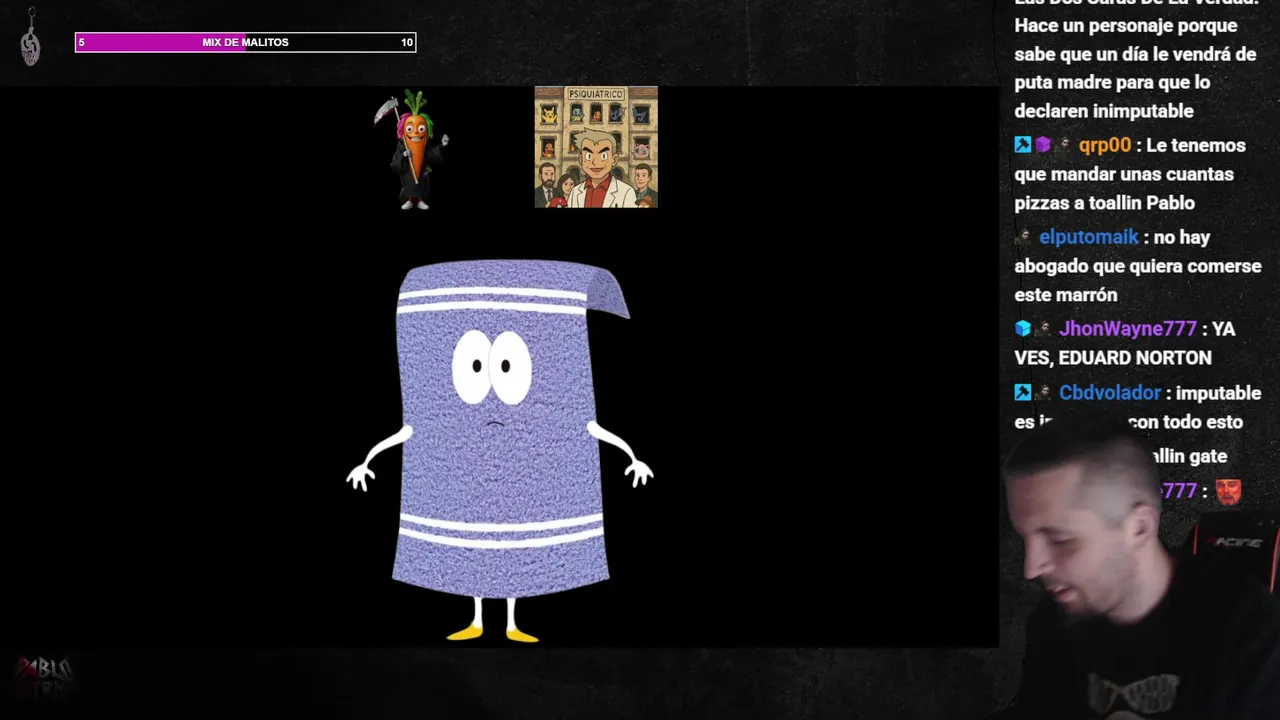Click the MIX DE MALITOS progress bar
Image resolution: width=1280 pixels, height=720 pixels.
pos(245,42)
